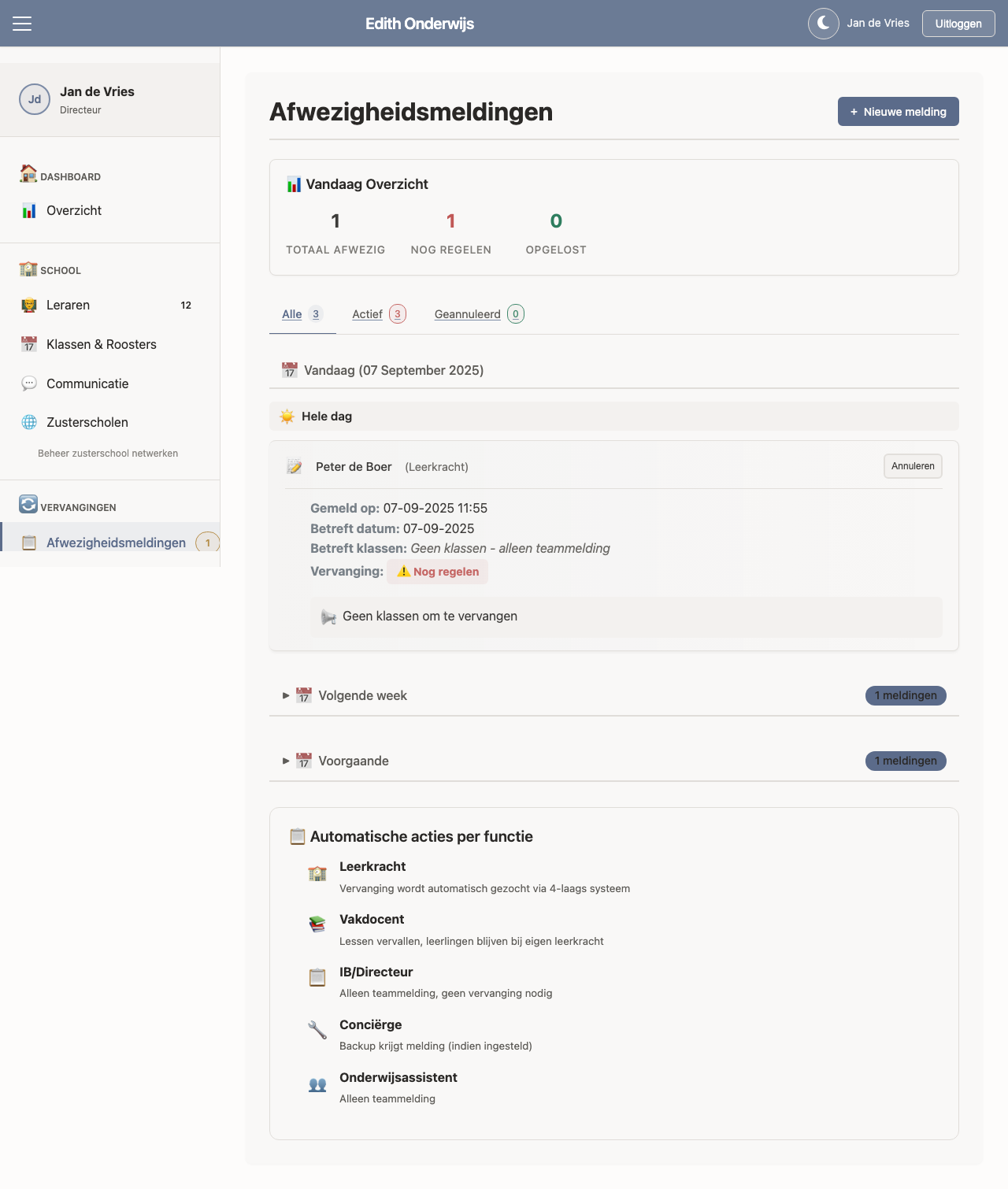Click the Uitloggen button
The width and height of the screenshot is (1008, 1189).
958,24
